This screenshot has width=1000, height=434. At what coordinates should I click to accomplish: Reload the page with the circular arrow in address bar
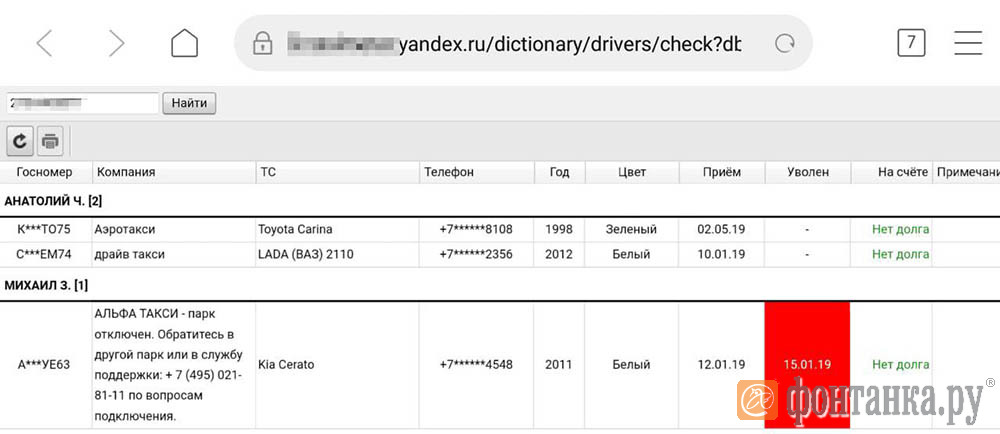[x=784, y=43]
